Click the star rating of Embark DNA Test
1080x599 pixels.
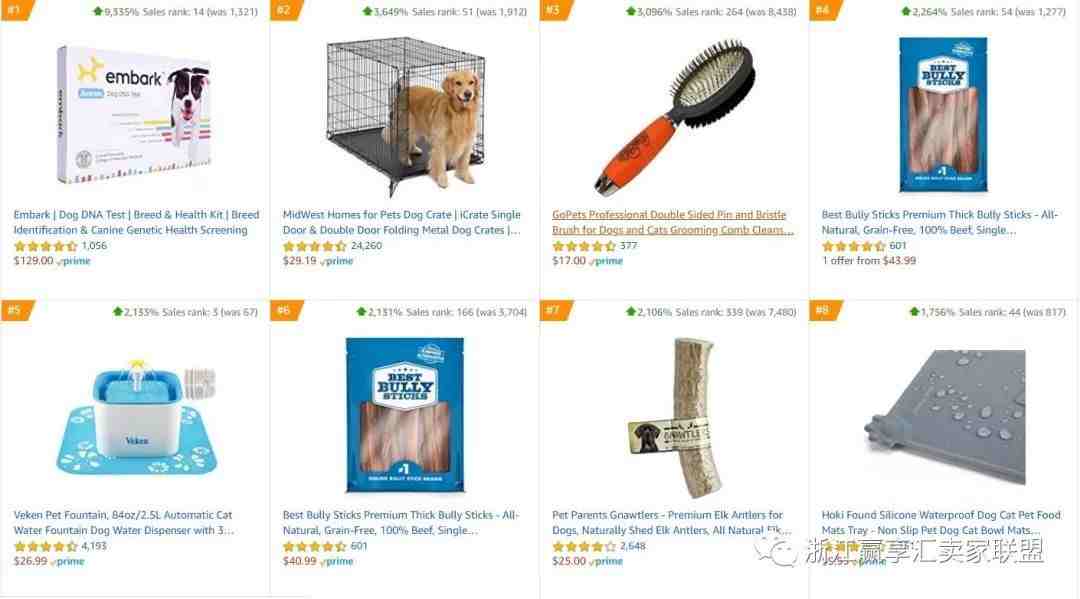(45, 246)
